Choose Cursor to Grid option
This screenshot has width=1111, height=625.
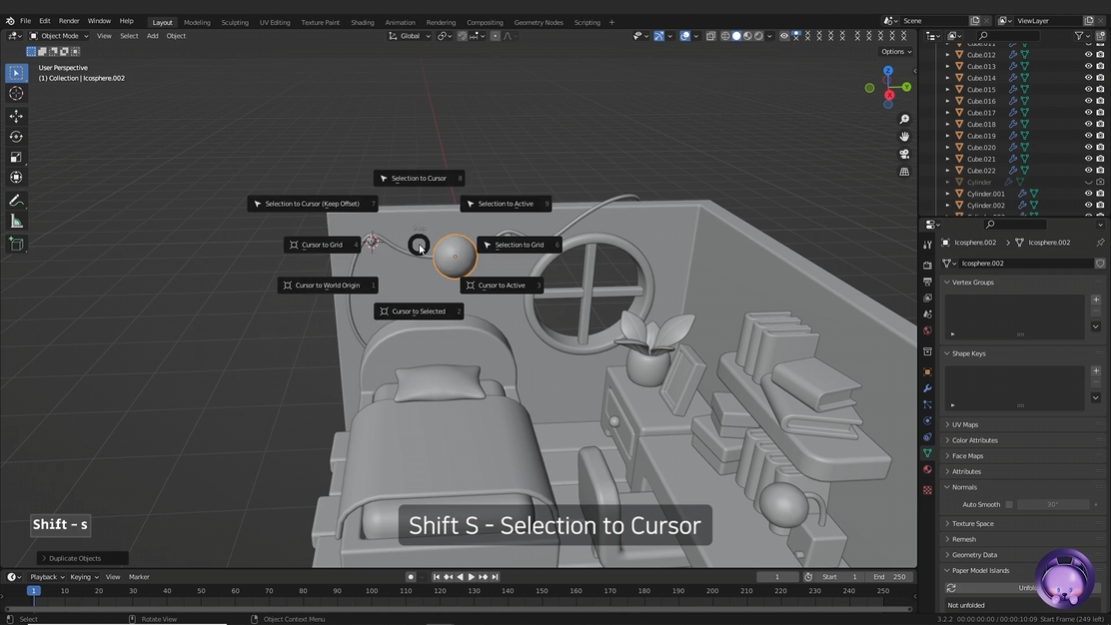(x=322, y=245)
